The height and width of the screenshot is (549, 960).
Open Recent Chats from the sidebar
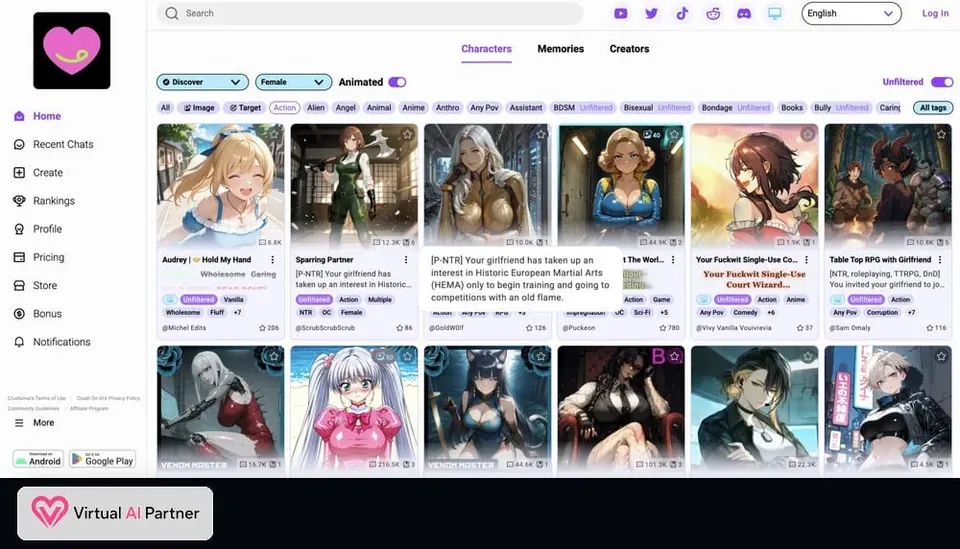tap(53, 144)
